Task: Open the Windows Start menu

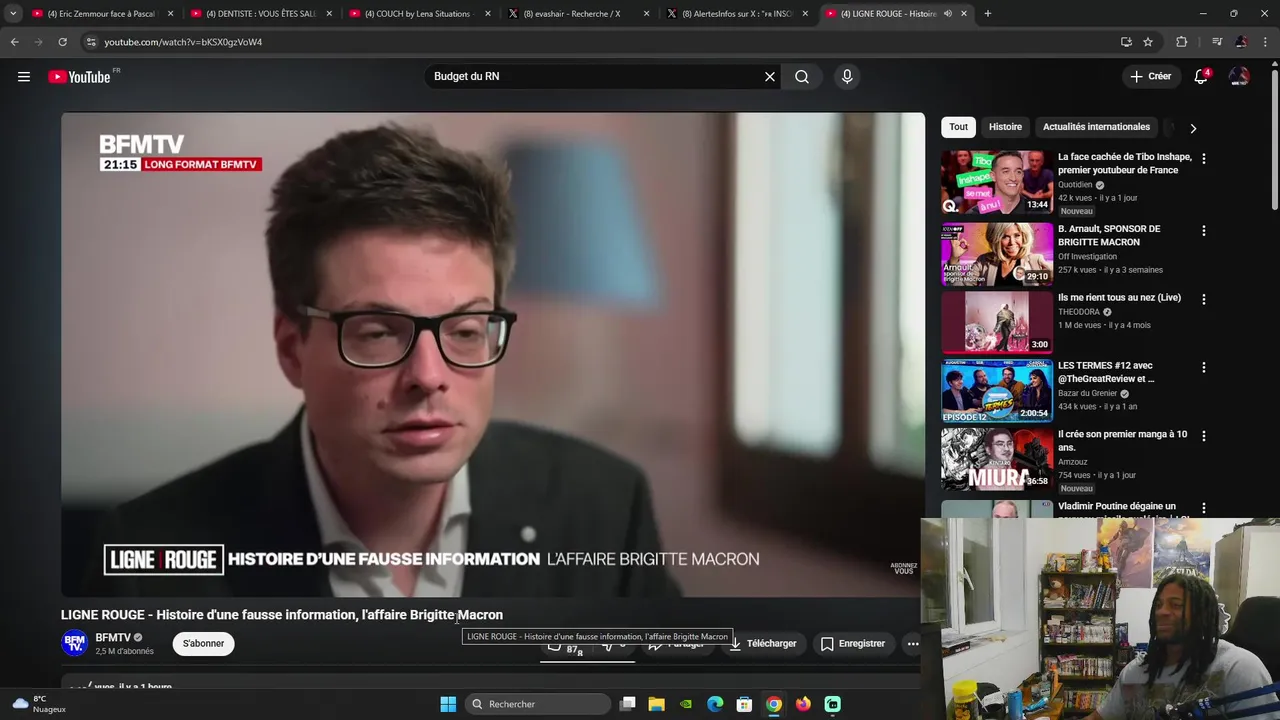Action: [448, 704]
